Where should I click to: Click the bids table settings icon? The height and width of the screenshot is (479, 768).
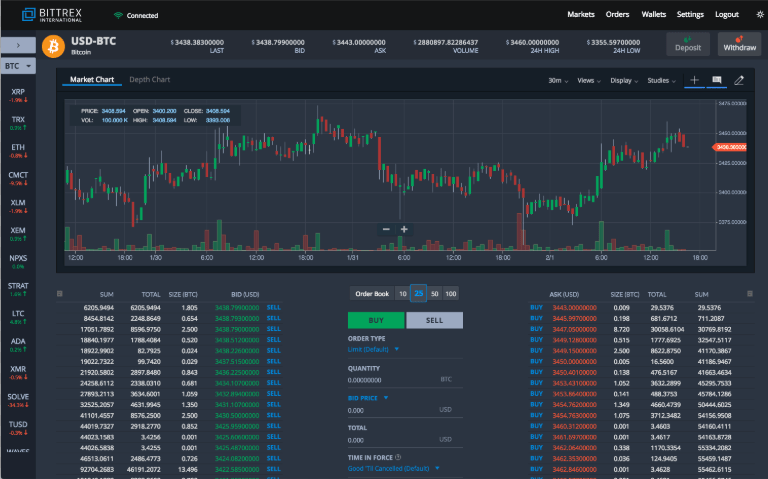coord(60,294)
